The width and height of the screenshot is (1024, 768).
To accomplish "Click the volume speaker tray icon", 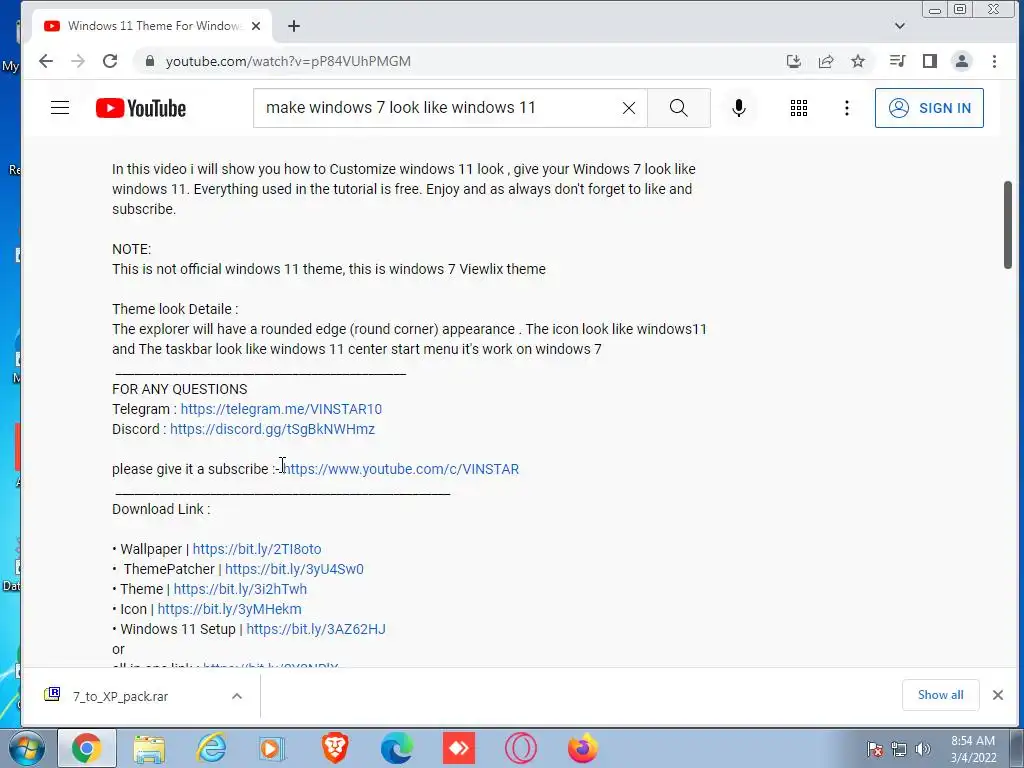I will coord(923,749).
